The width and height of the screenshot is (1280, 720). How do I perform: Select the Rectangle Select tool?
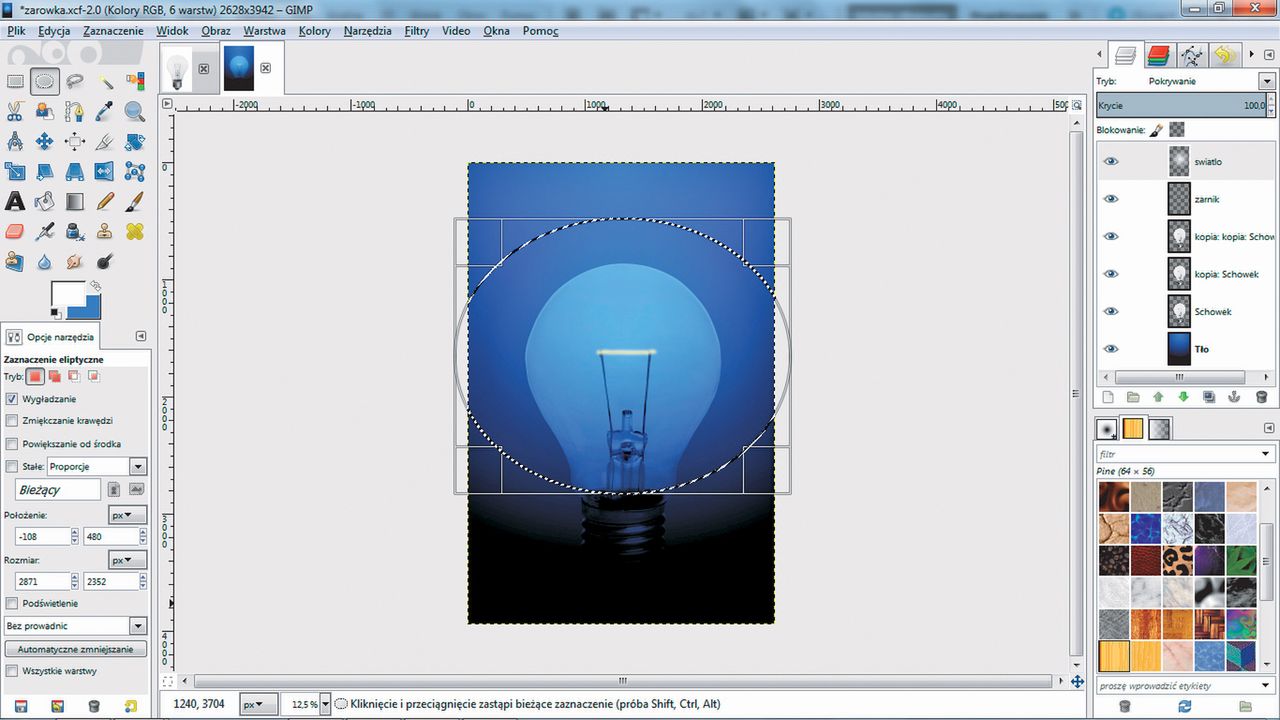point(15,82)
